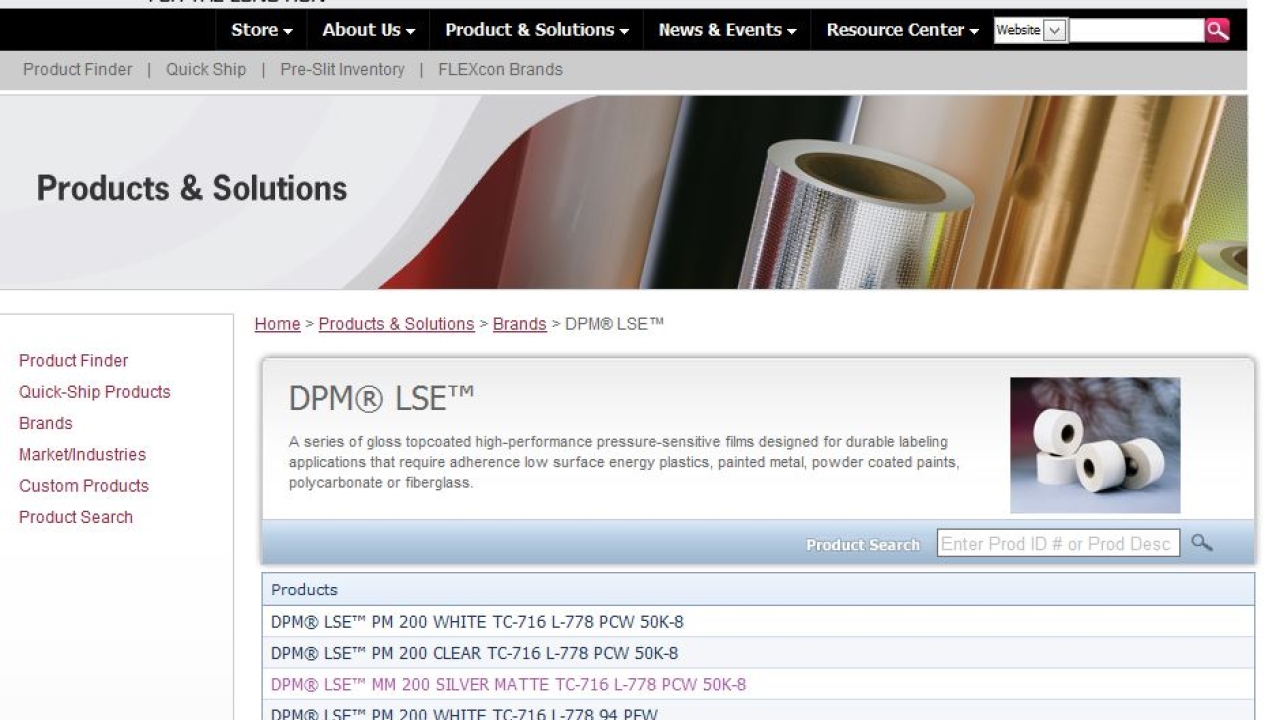This screenshot has width=1280, height=720.
Task: Click the Product Search magnifier icon
Action: [1202, 543]
